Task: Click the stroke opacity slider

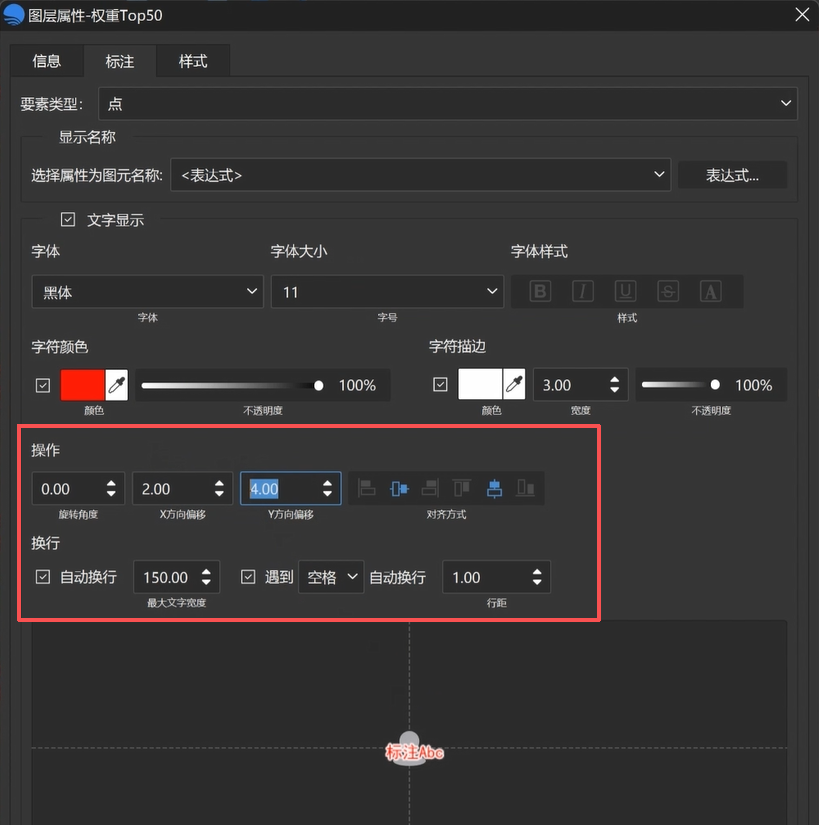Action: 681,385
